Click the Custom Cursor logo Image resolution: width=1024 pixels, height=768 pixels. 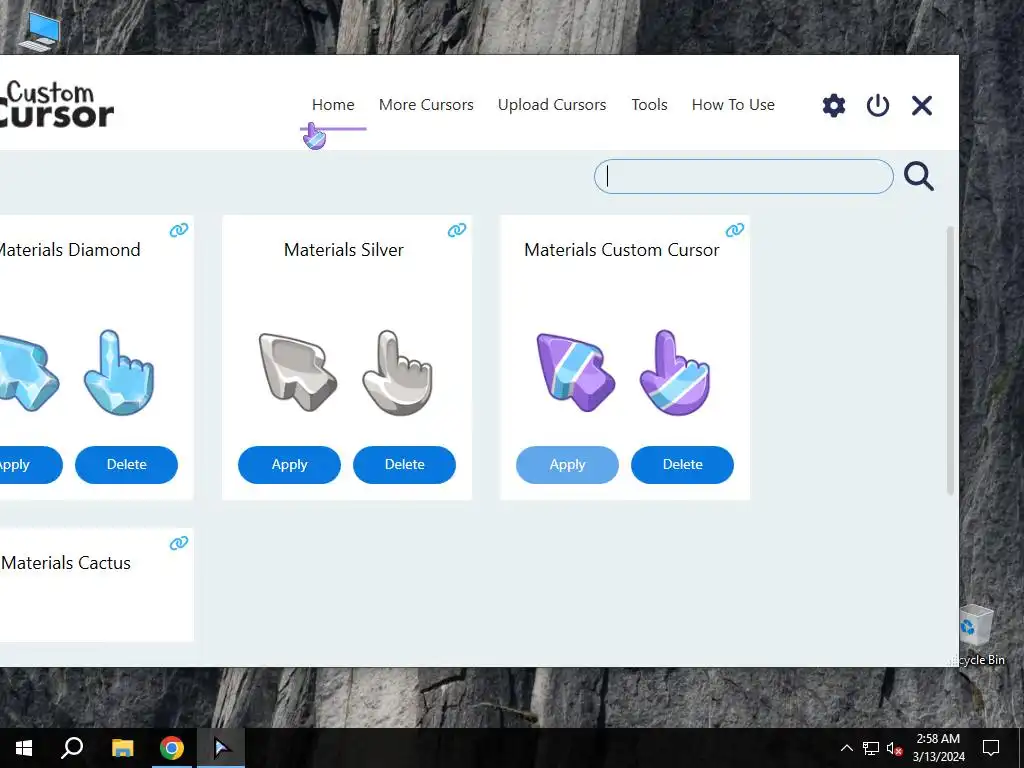(56, 104)
